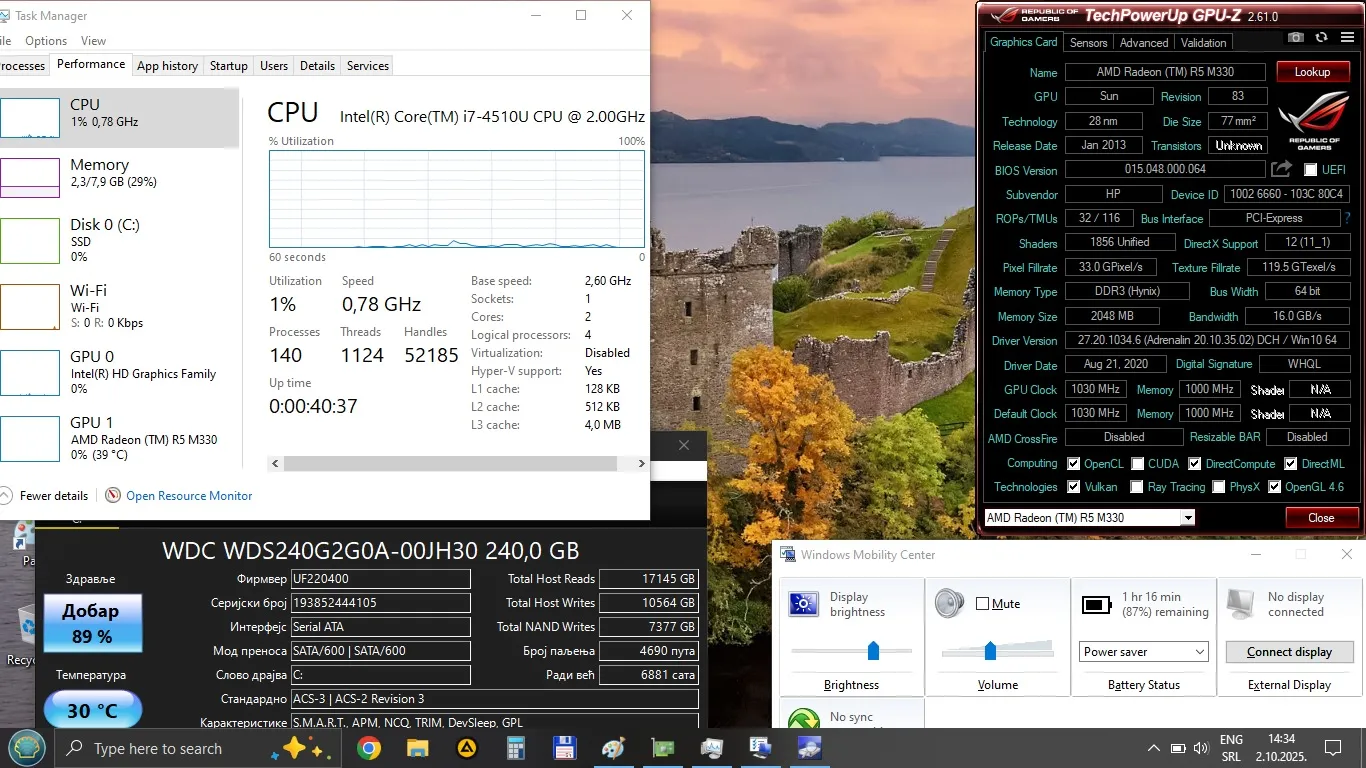Screen dimensions: 1366x768
Task: Click the GPU-Z screenshot camera icon
Action: (x=1296, y=37)
